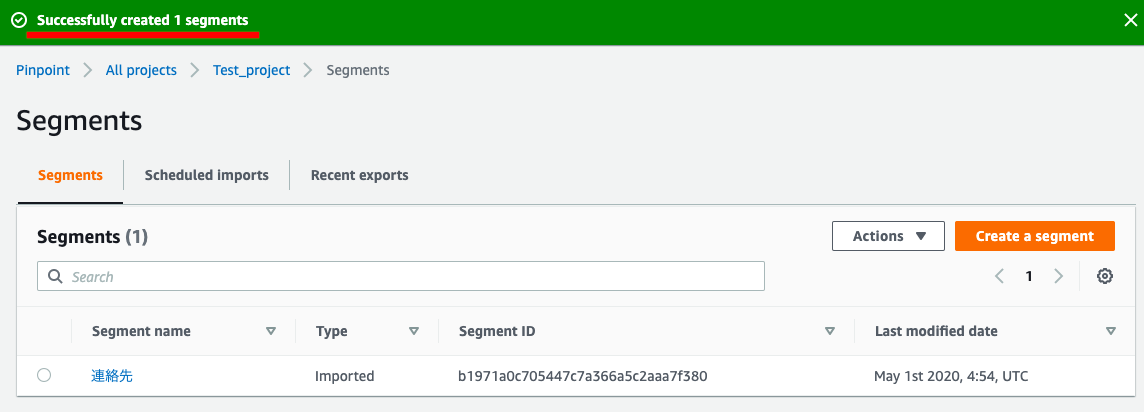1144x412 pixels.
Task: Click the green success checkmark icon
Action: (x=19, y=20)
